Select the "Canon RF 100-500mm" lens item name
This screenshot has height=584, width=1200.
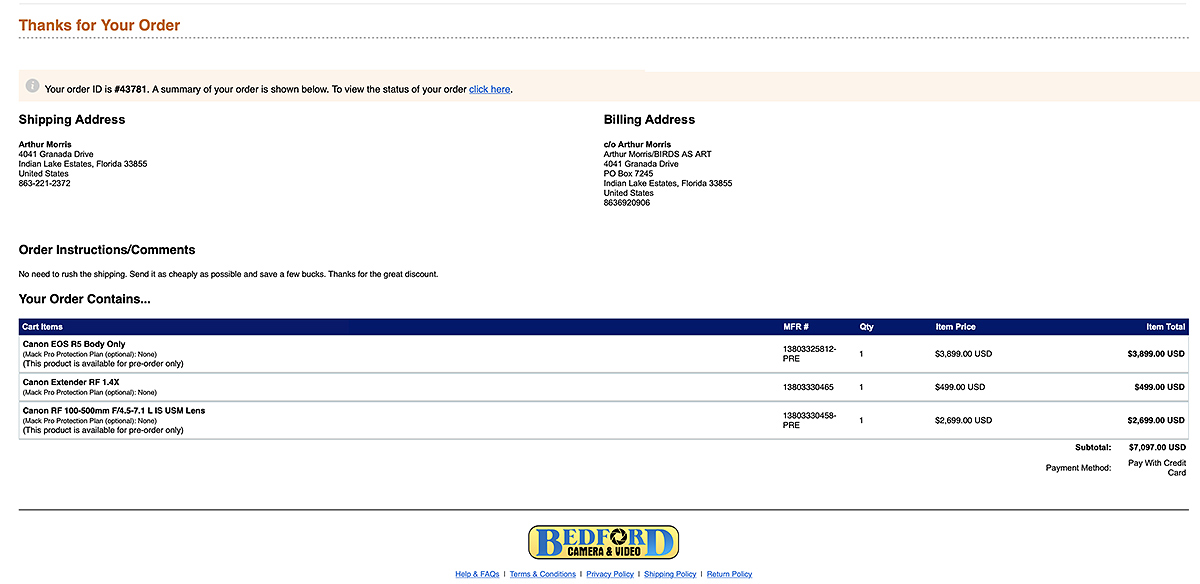pos(114,411)
